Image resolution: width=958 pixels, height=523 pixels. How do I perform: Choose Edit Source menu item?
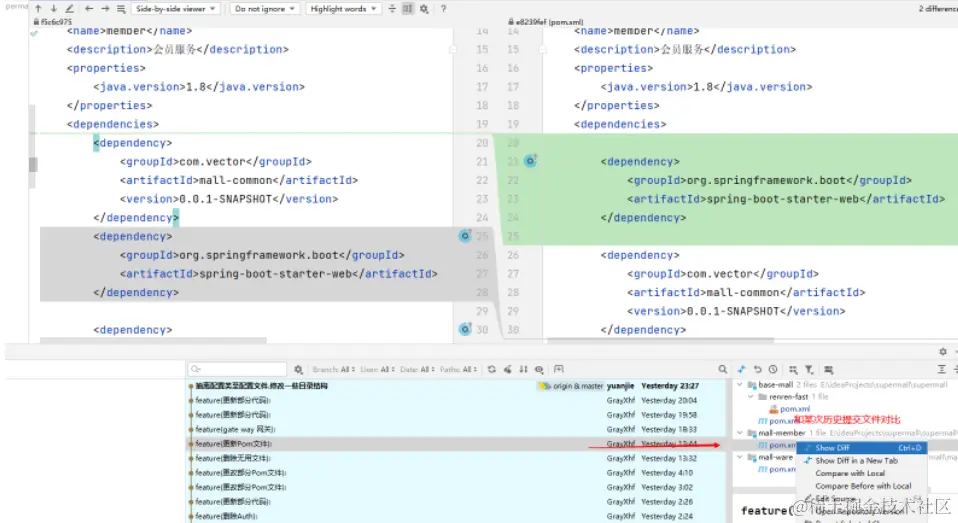coord(862,499)
